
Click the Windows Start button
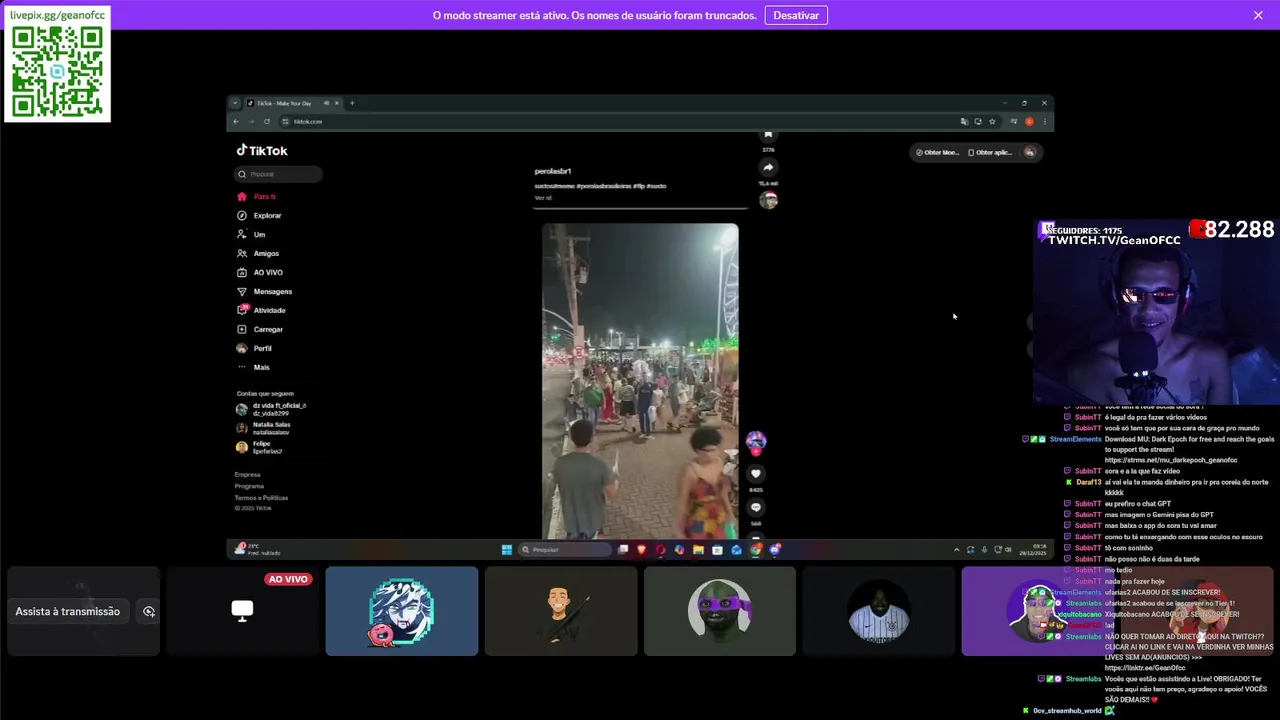[x=507, y=549]
